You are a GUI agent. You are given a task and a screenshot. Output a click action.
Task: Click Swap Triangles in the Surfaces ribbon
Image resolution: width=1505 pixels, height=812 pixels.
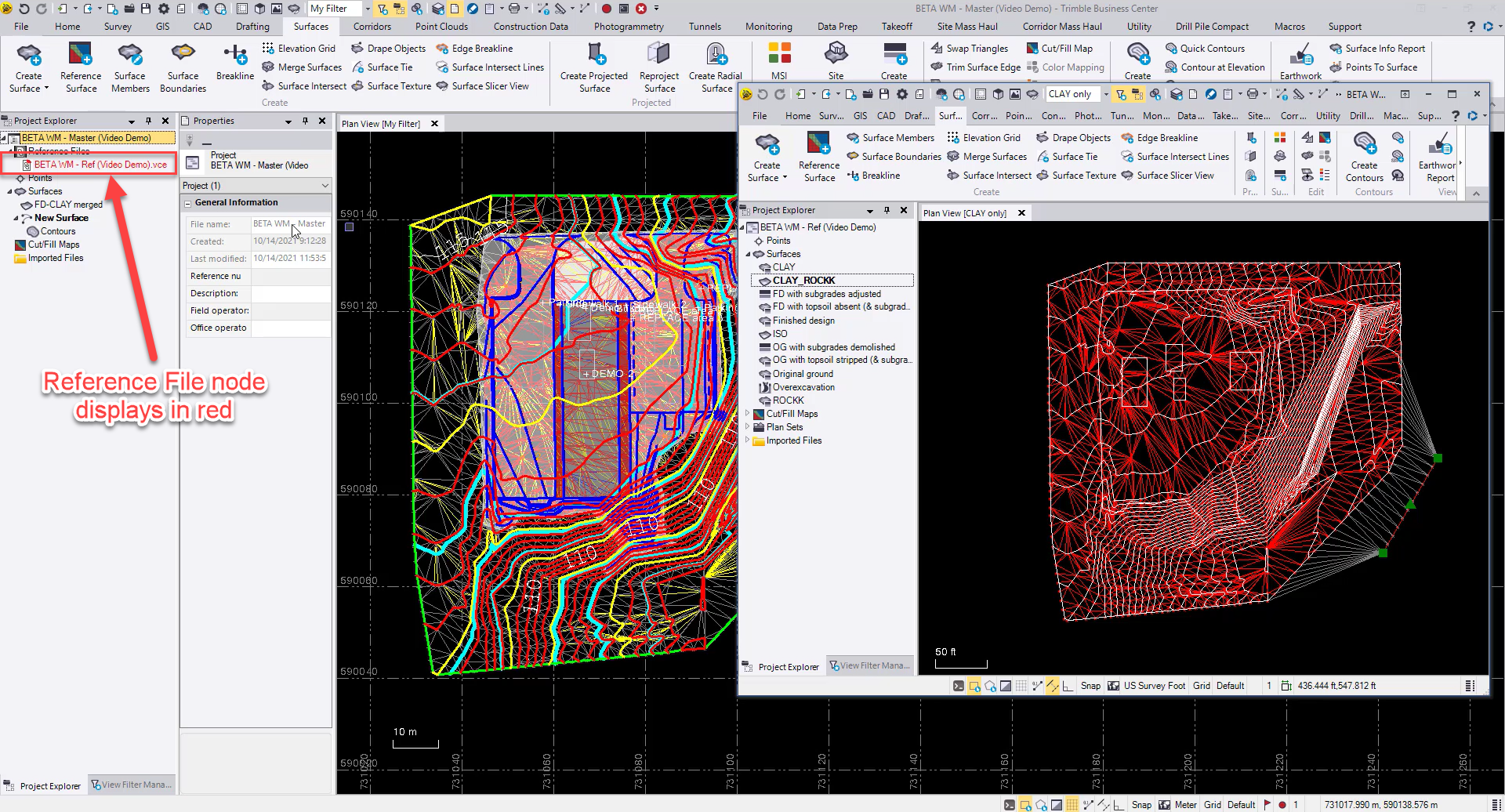[976, 49]
